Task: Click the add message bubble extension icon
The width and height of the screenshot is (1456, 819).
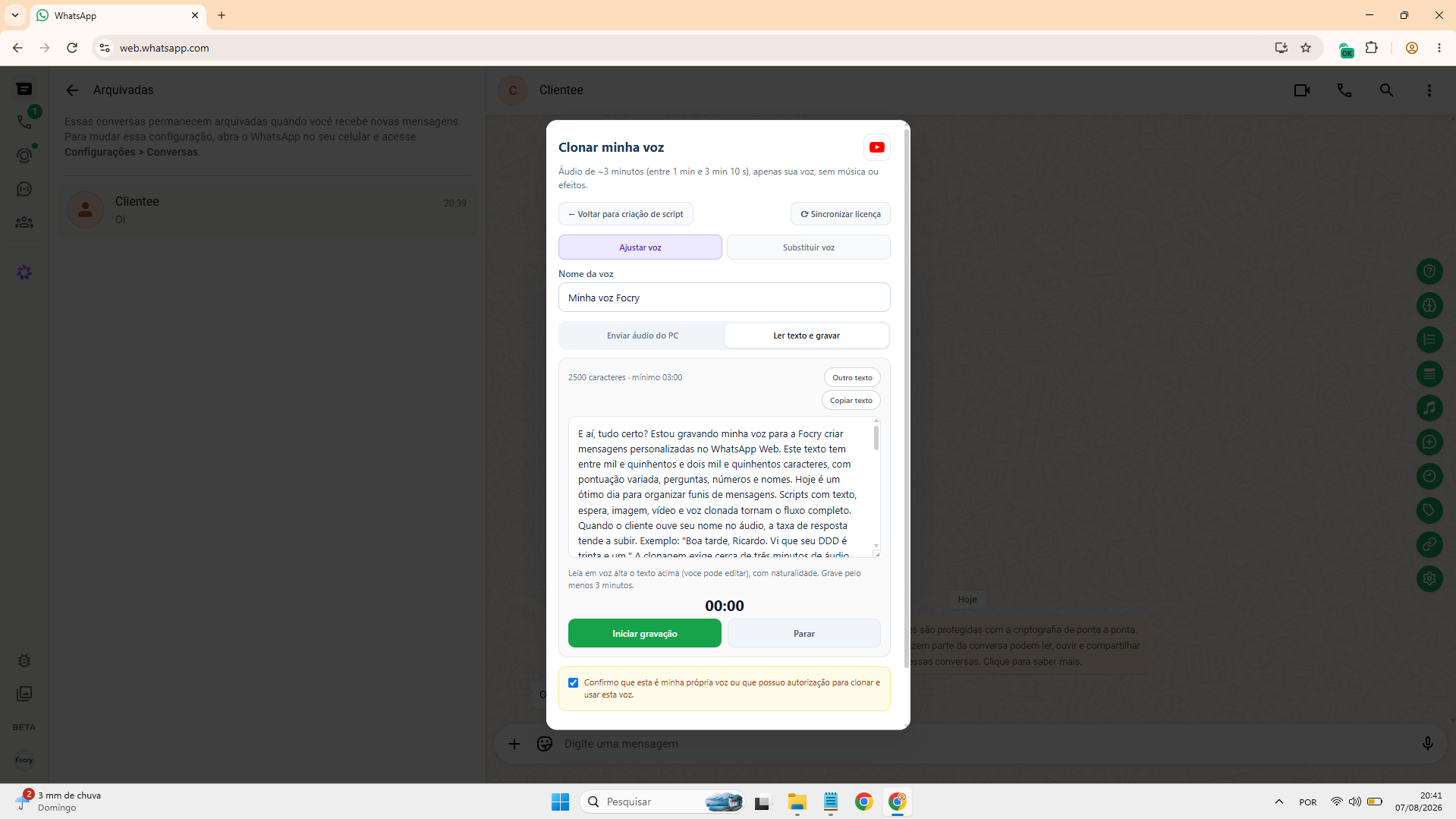Action: click(x=1429, y=442)
